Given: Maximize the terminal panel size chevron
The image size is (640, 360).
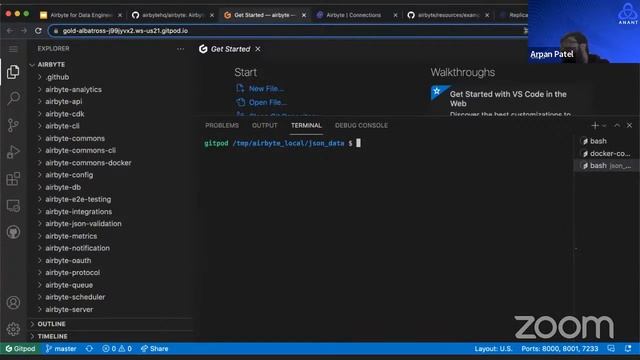Looking at the screenshot, I should [x=617, y=125].
